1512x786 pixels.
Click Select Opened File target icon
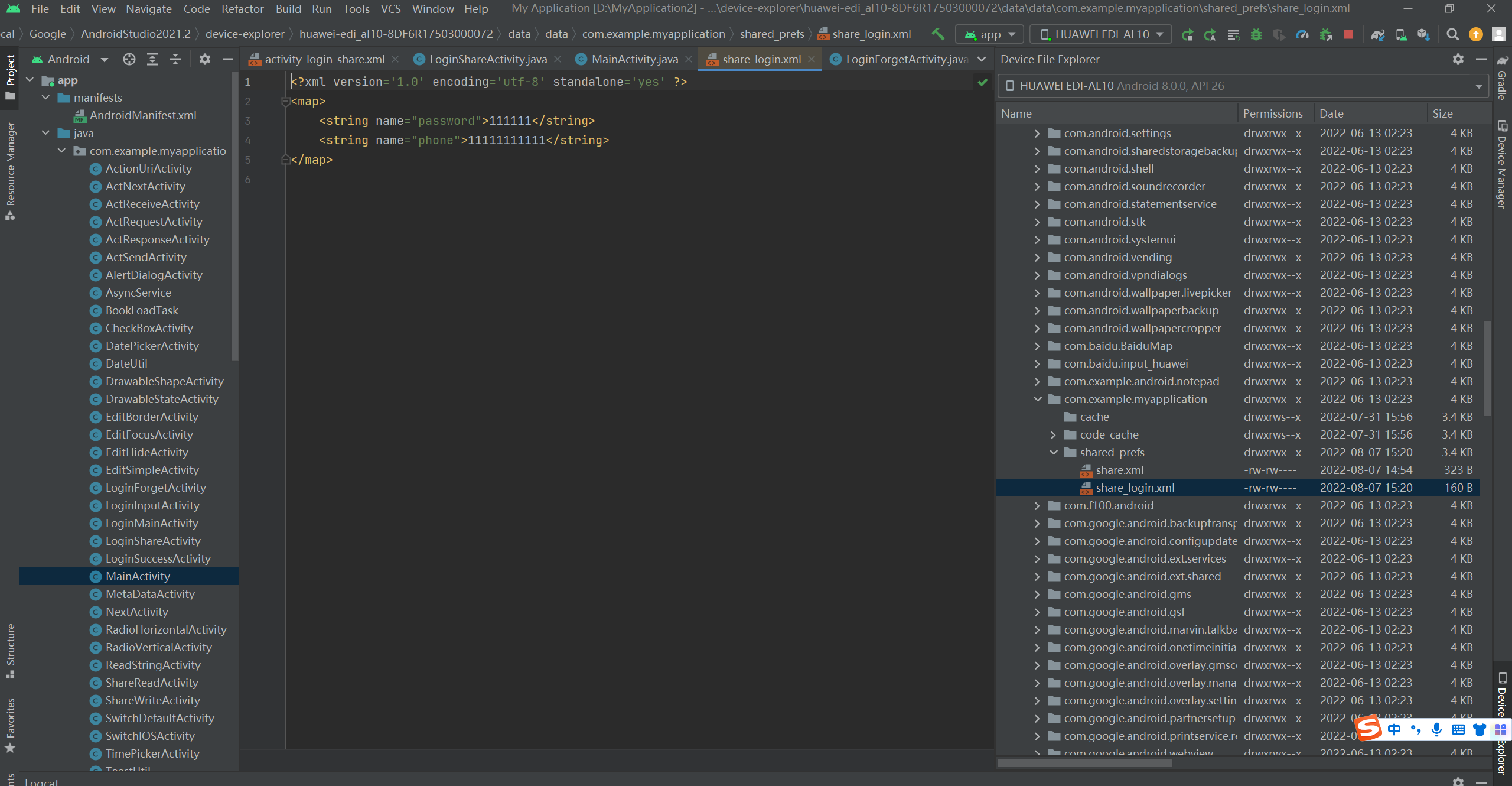click(x=129, y=59)
